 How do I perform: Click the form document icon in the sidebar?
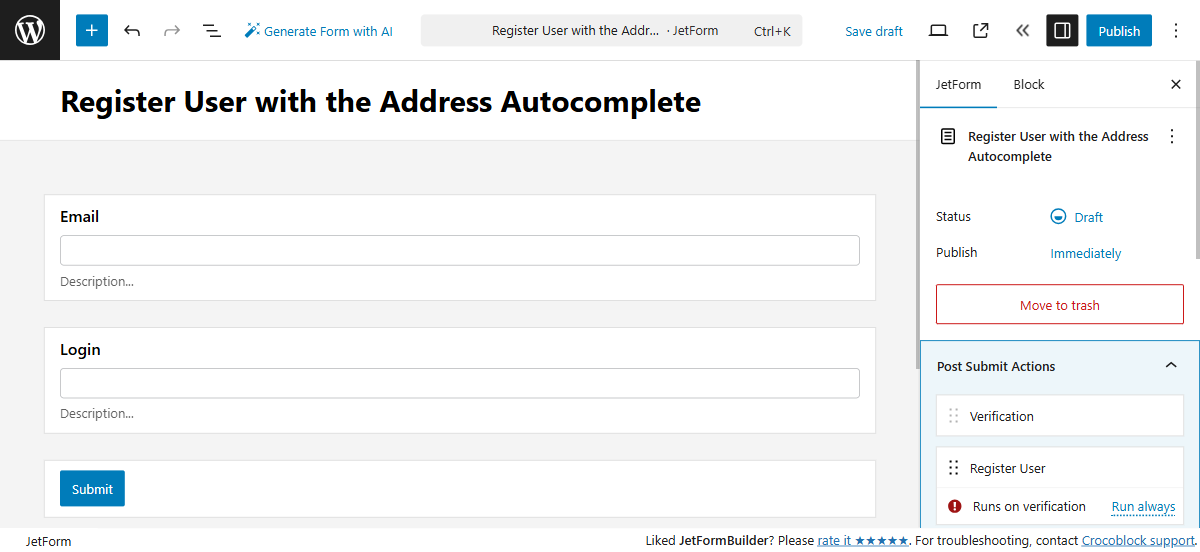tap(948, 137)
